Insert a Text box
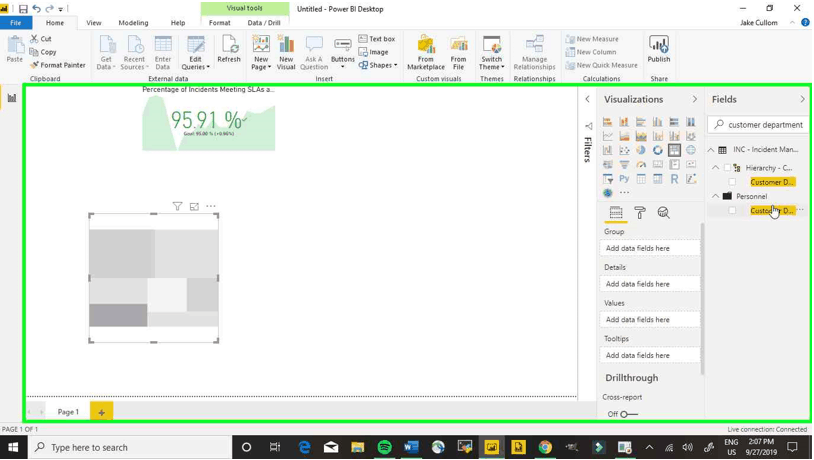This screenshot has height=460, width=814. (377, 39)
